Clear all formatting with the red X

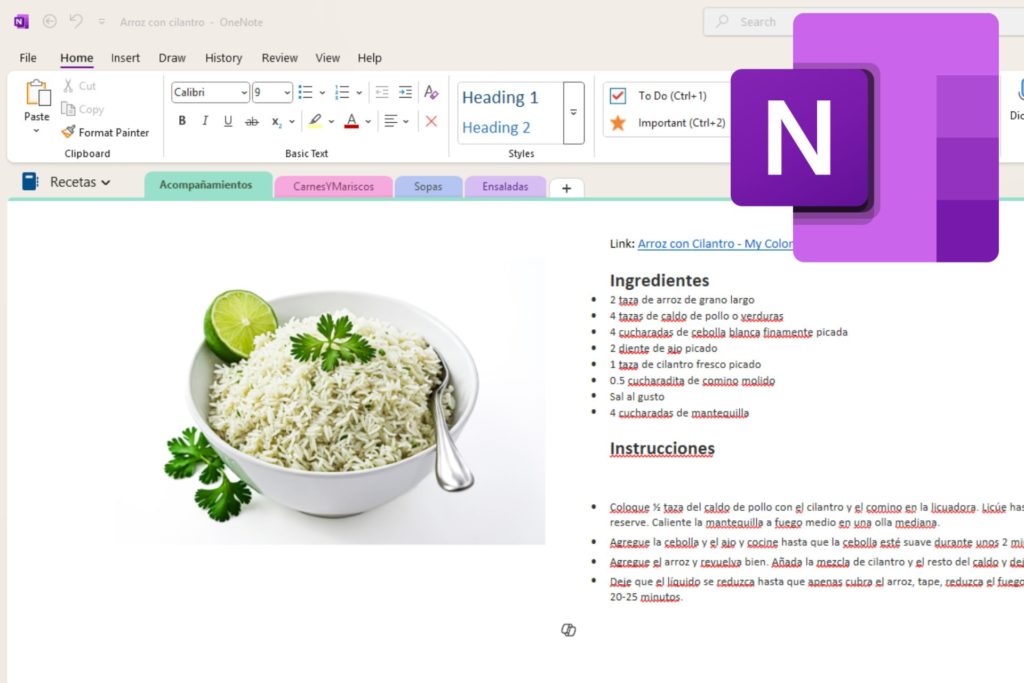tap(431, 121)
